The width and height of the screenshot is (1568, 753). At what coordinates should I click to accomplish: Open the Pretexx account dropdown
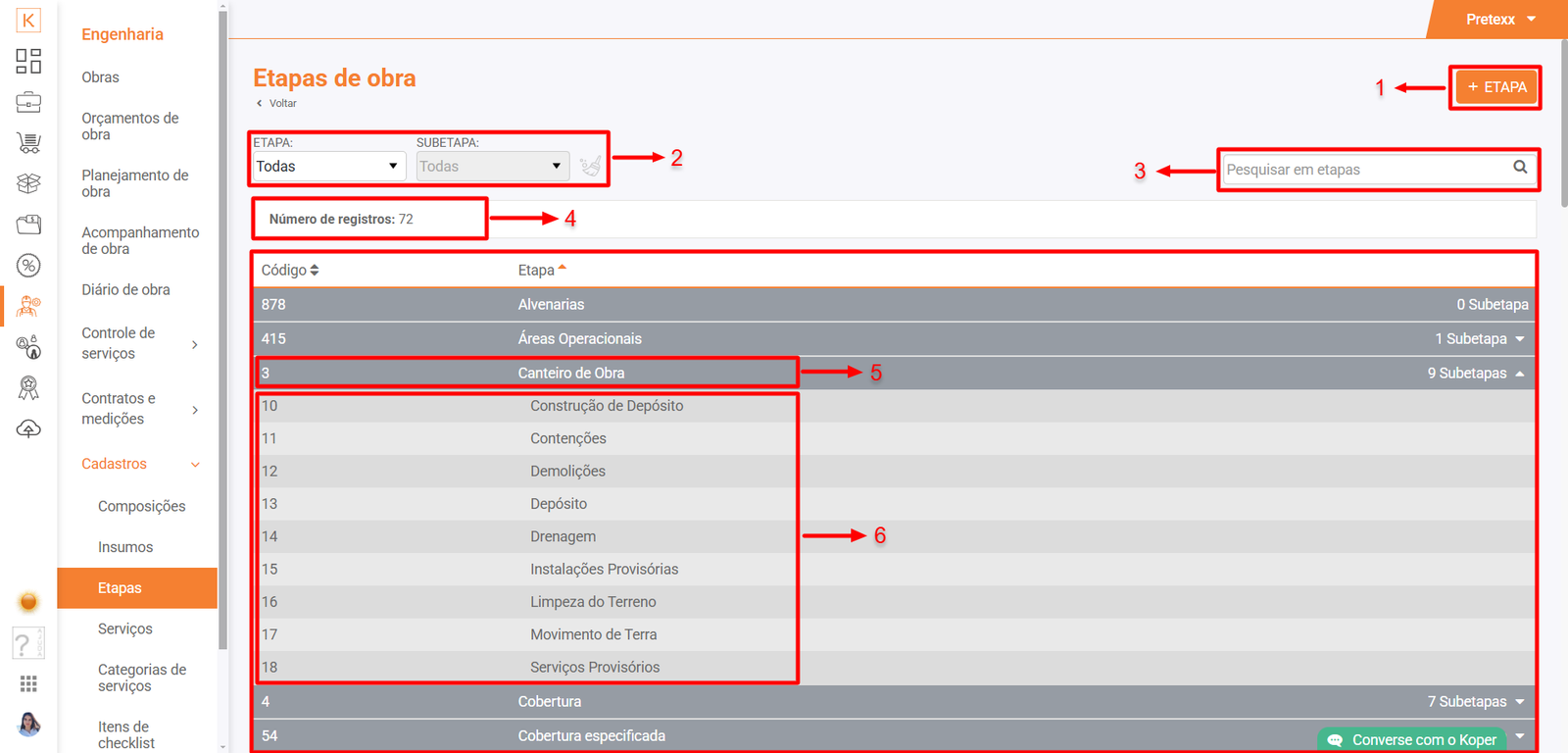click(1499, 20)
